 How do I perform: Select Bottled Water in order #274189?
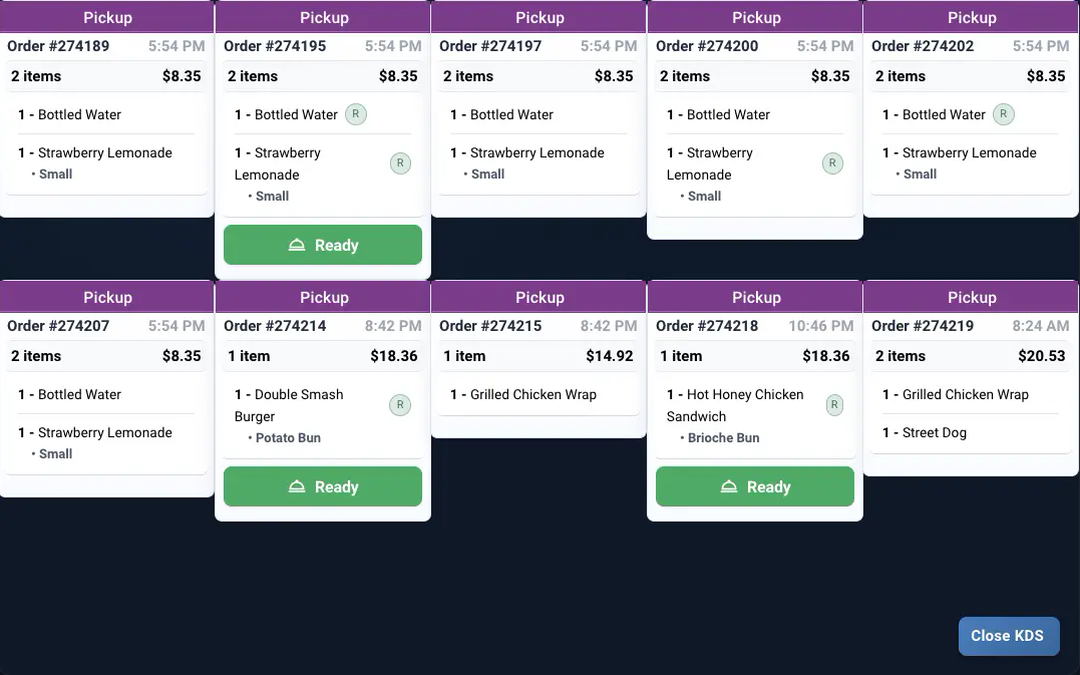pos(79,115)
